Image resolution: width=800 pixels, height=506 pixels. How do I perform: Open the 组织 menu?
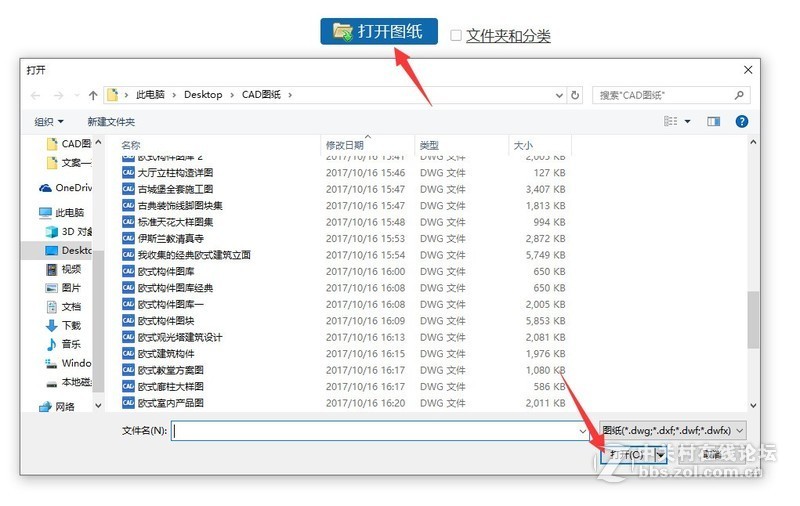(48, 122)
